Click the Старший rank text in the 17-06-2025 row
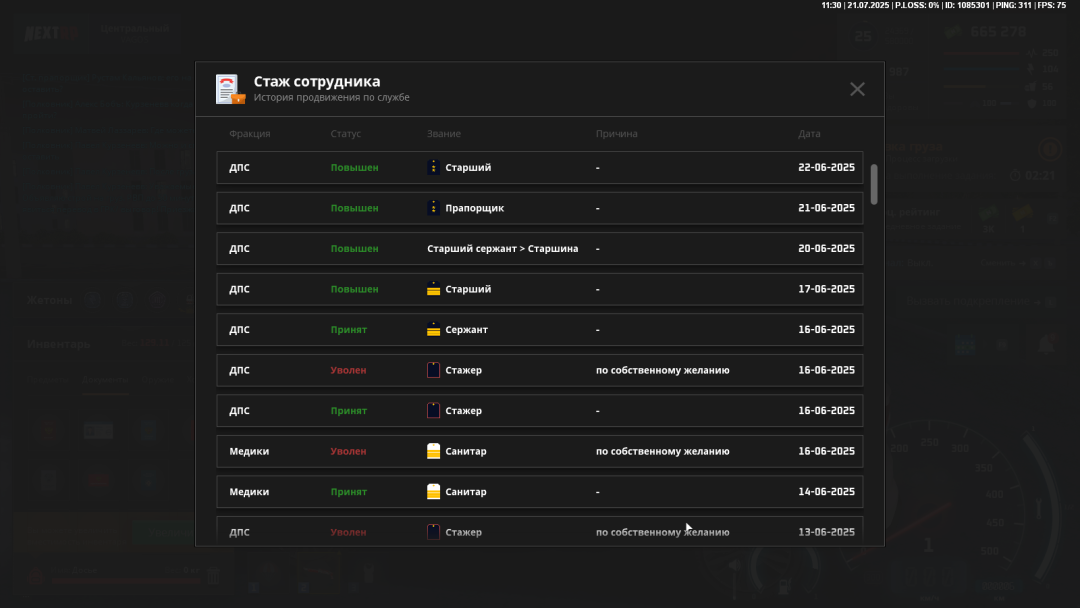 click(468, 289)
